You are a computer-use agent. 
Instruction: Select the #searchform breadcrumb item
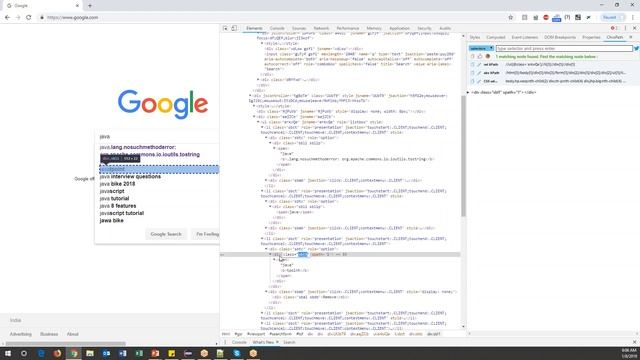click(280, 334)
